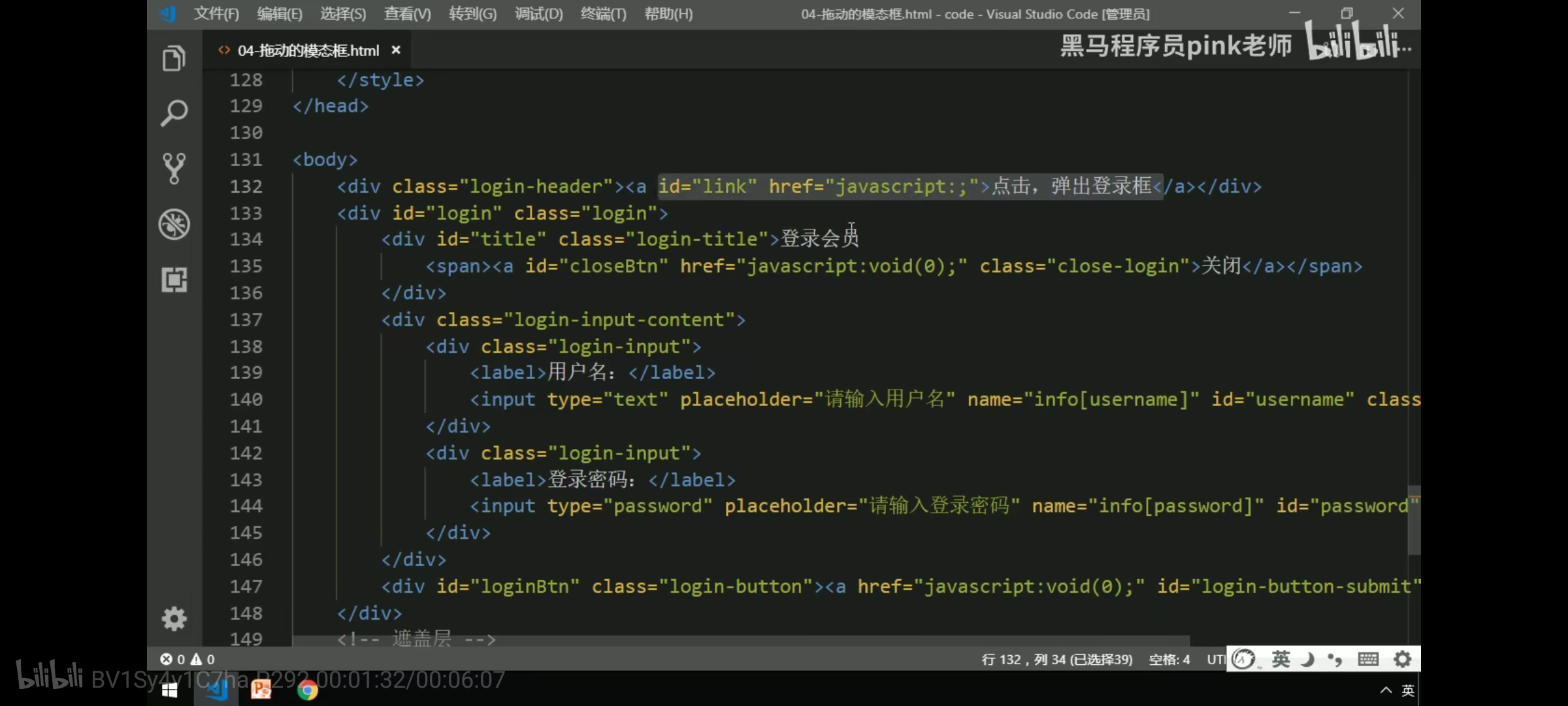Viewport: 1568px width, 706px height.
Task: Open line and column 行 132 selector
Action: [x=1056, y=660]
